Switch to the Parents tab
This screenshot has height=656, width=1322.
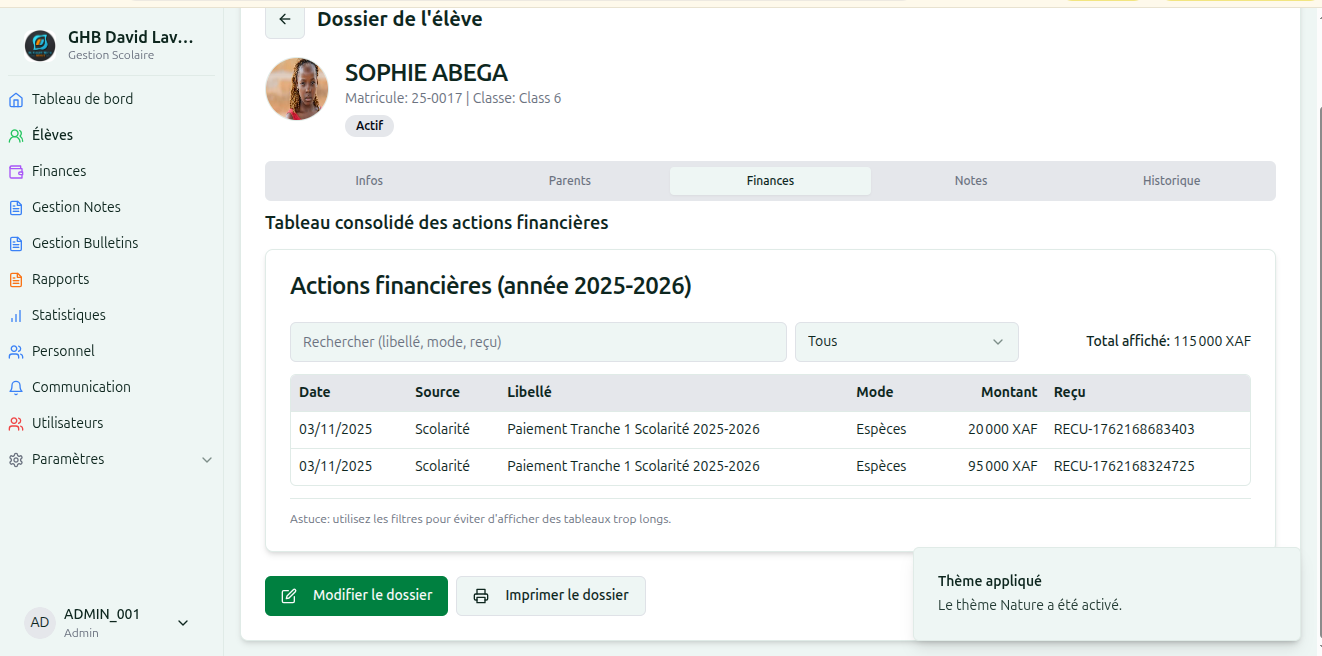(x=570, y=181)
